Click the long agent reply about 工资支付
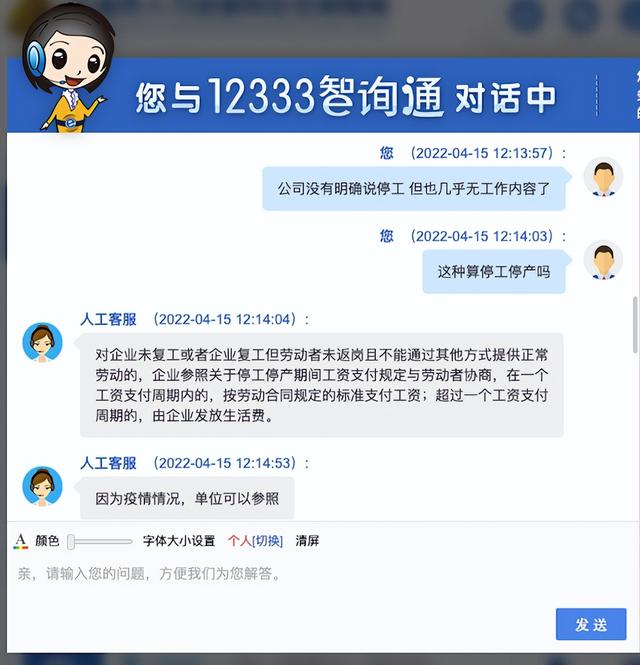This screenshot has width=640, height=665. [321, 385]
